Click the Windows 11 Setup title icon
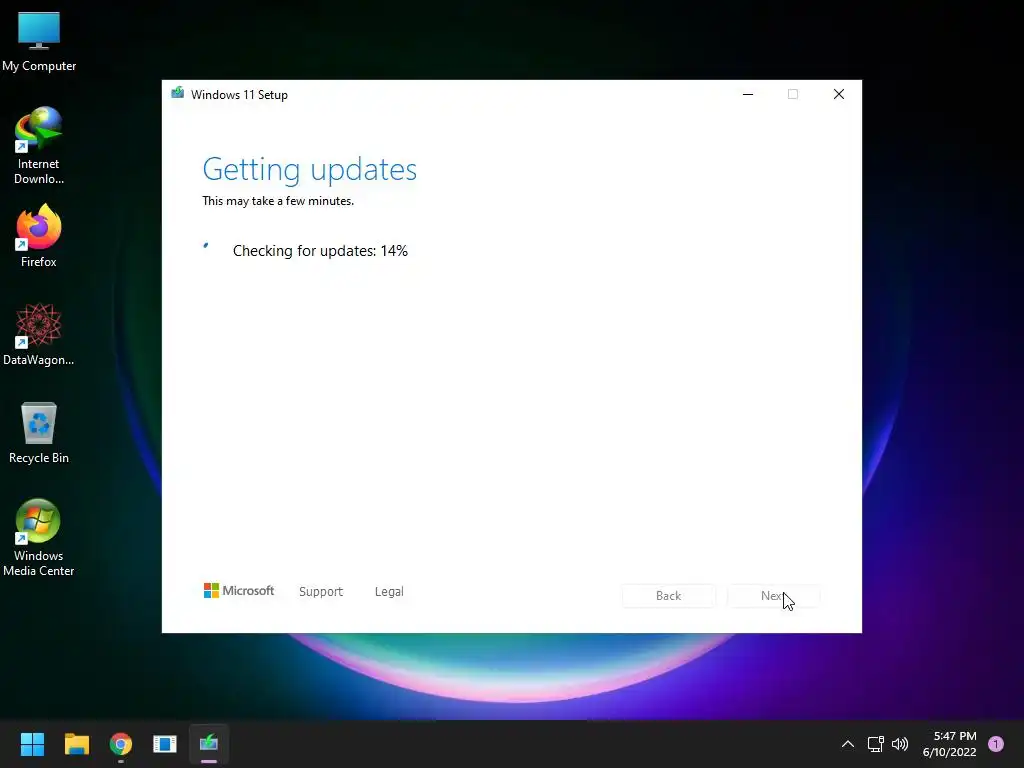 [x=177, y=93]
